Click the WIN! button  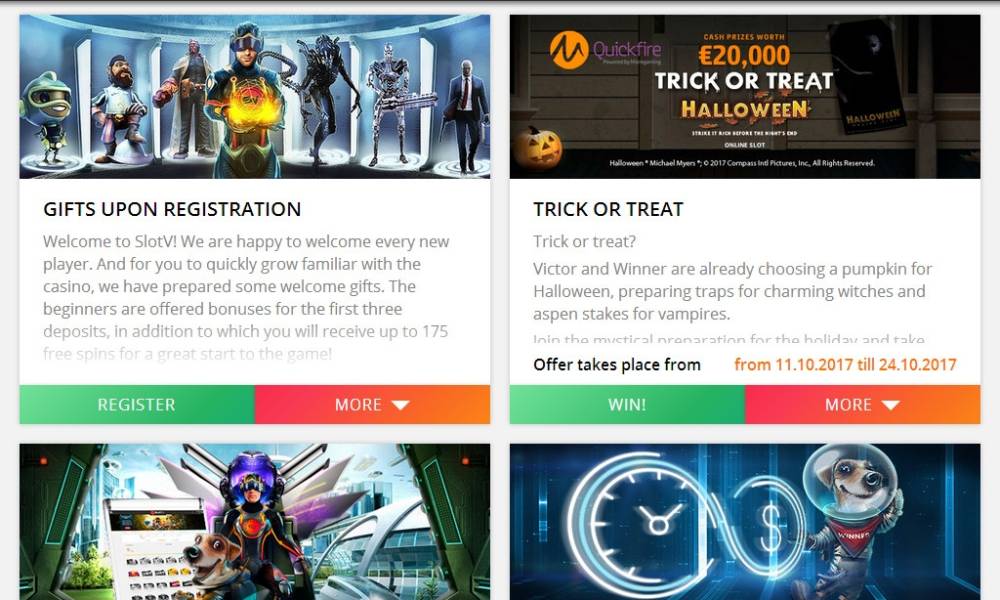627,404
